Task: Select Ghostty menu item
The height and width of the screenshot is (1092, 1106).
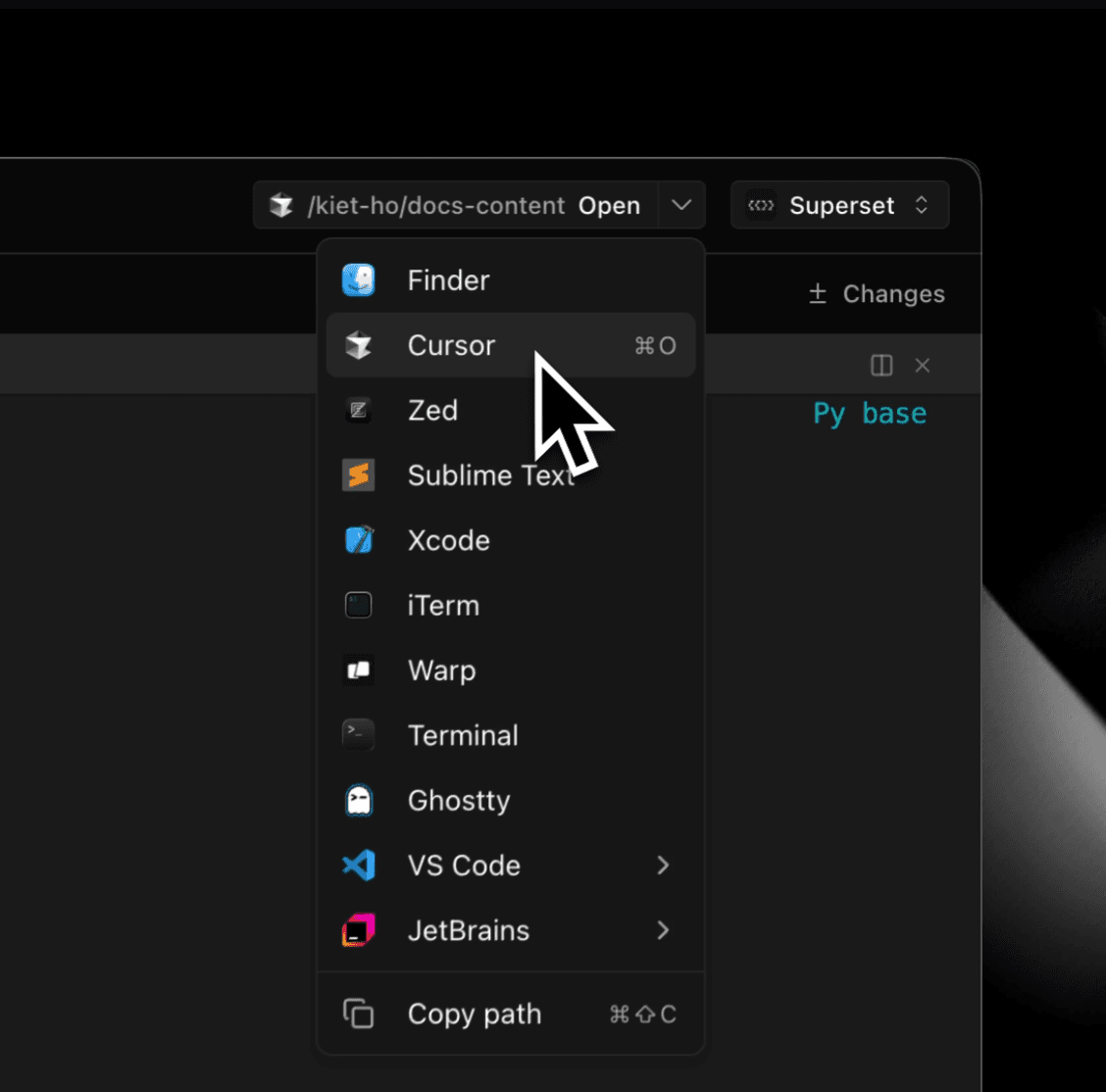Action: pyautogui.click(x=511, y=800)
